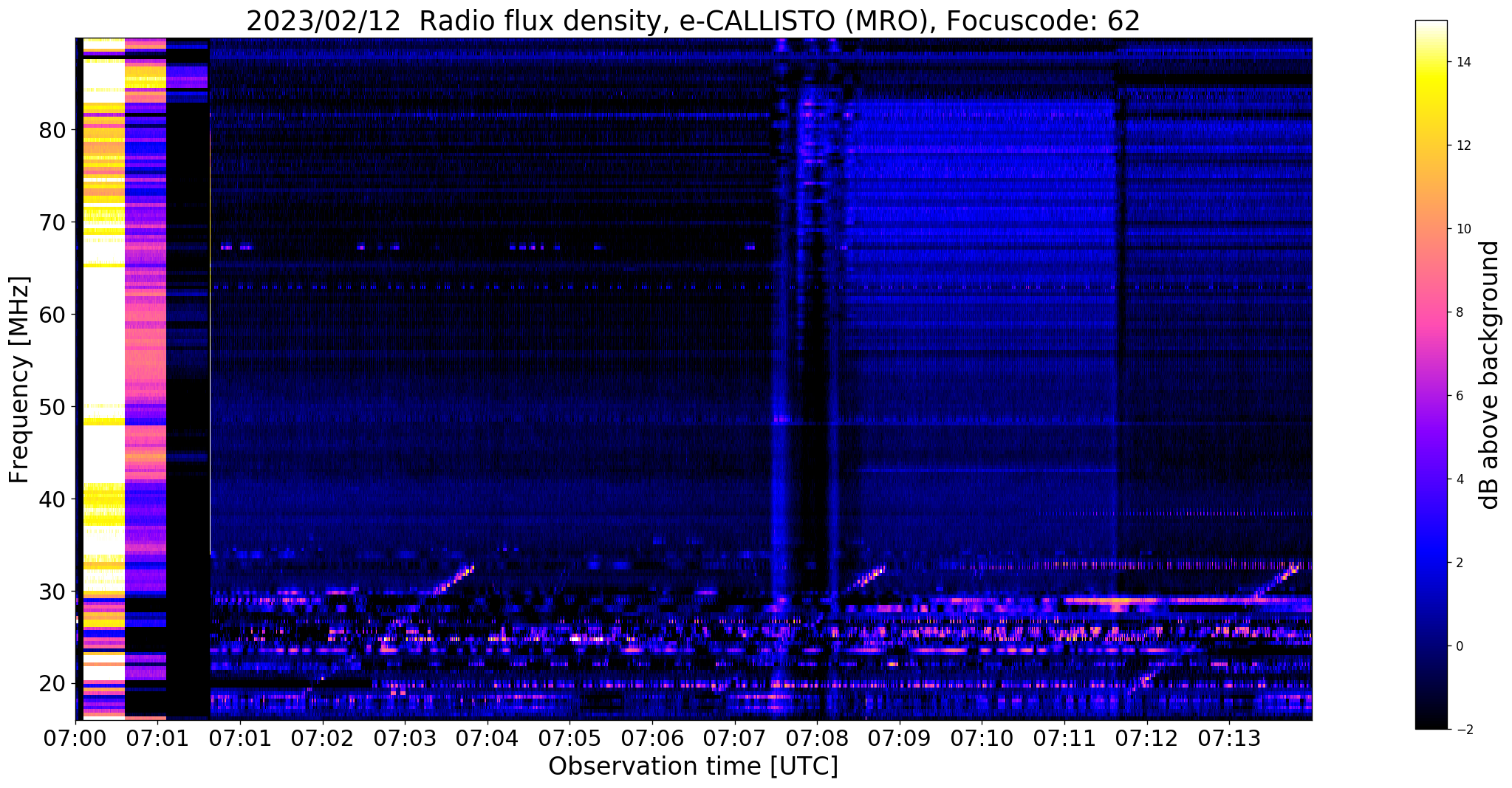The height and width of the screenshot is (788, 1512).
Task: Click the colorbar tick labeled 6
Action: click(1459, 396)
